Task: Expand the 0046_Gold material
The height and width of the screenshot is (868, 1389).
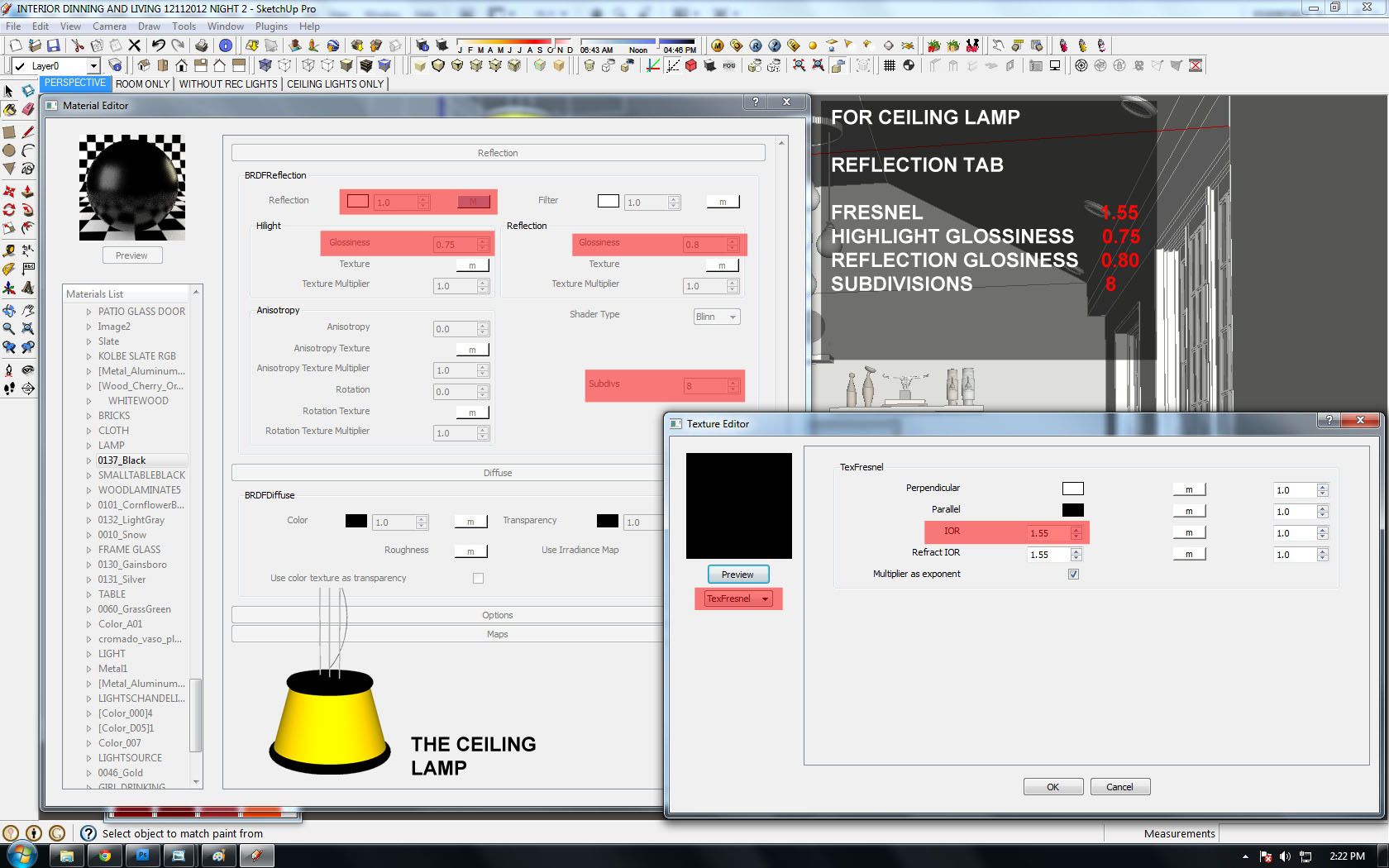Action: click(88, 773)
